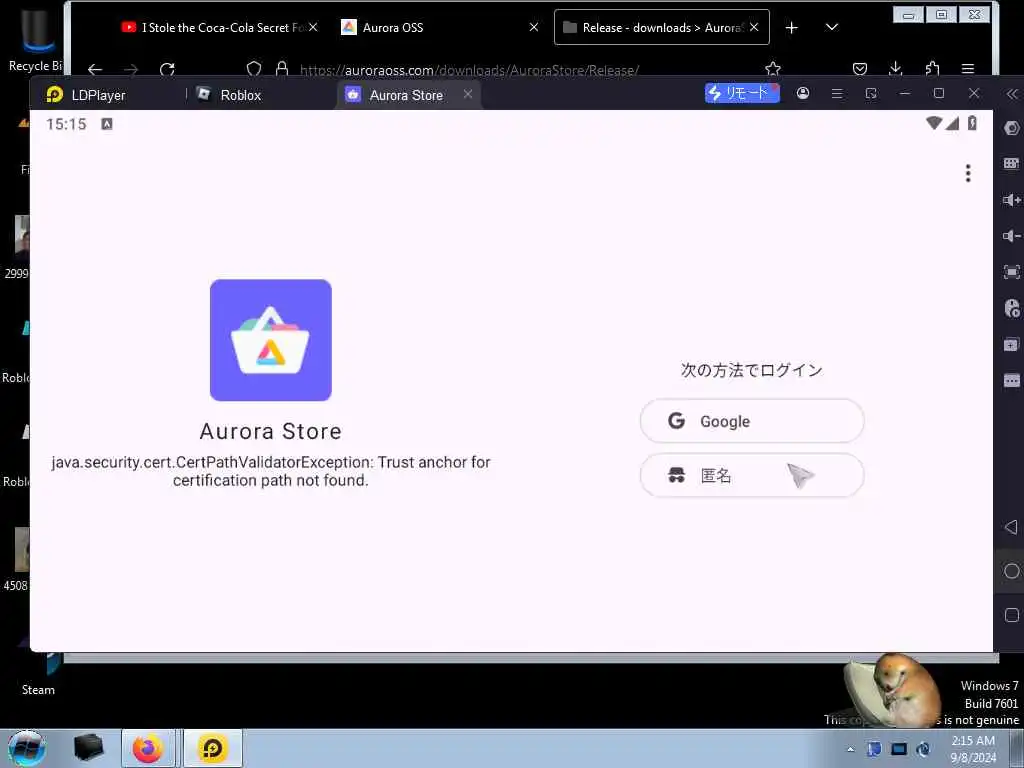Bookmark page with star icon
The width and height of the screenshot is (1024, 768).
(773, 69)
